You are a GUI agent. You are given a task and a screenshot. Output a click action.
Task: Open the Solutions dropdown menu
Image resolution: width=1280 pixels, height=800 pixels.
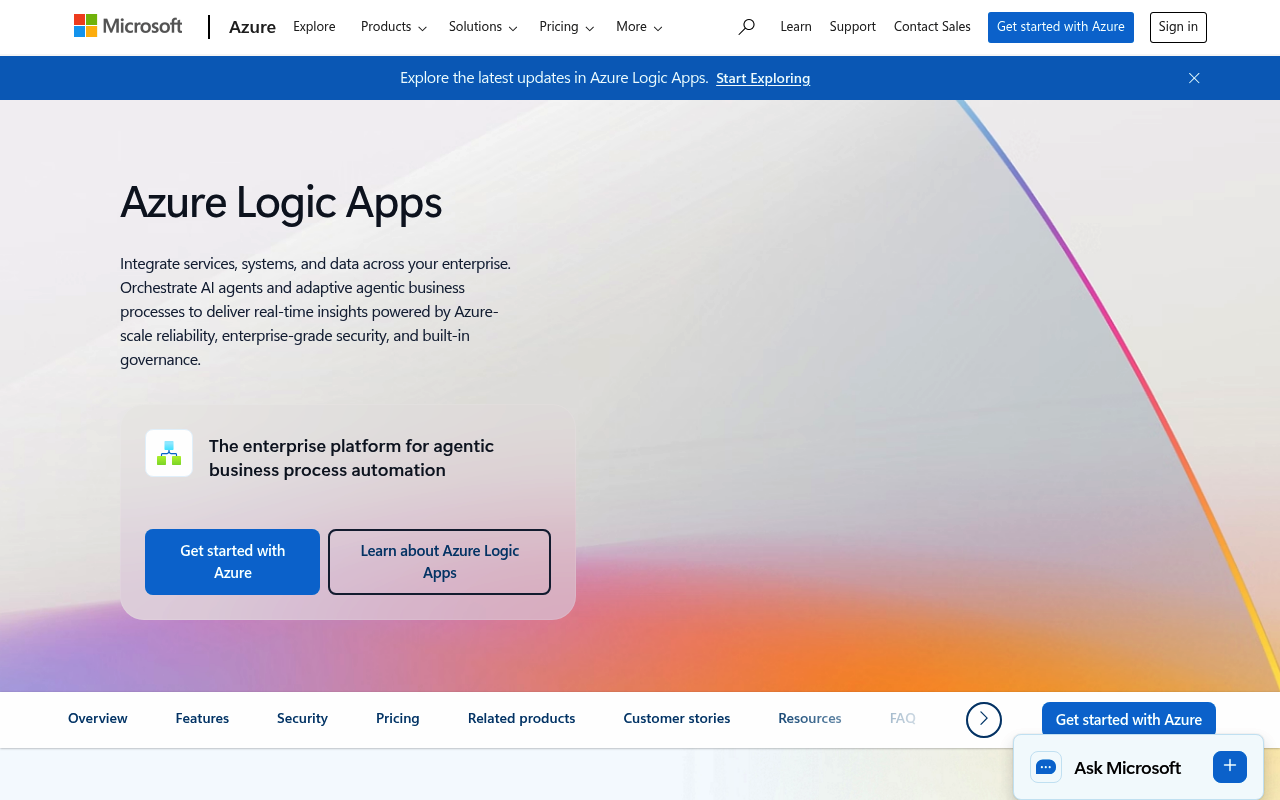(x=483, y=27)
